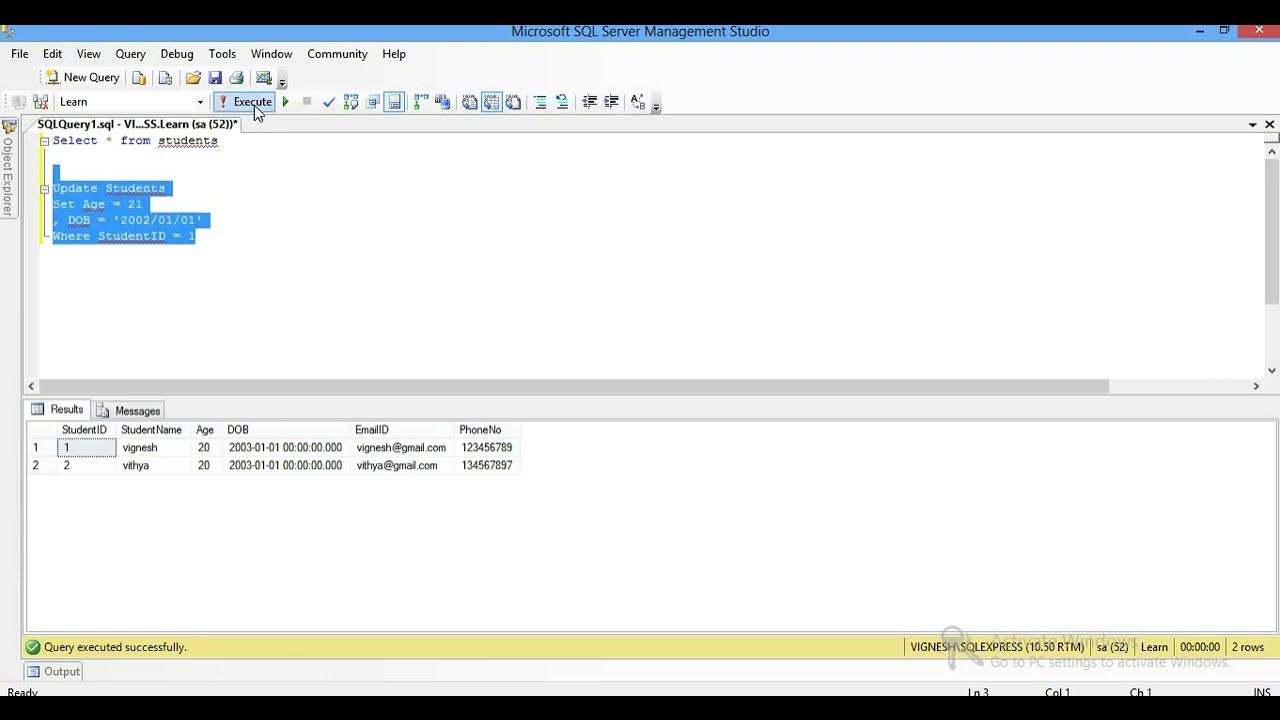The height and width of the screenshot is (720, 1280).
Task: Decrease the line indent
Action: [589, 101]
